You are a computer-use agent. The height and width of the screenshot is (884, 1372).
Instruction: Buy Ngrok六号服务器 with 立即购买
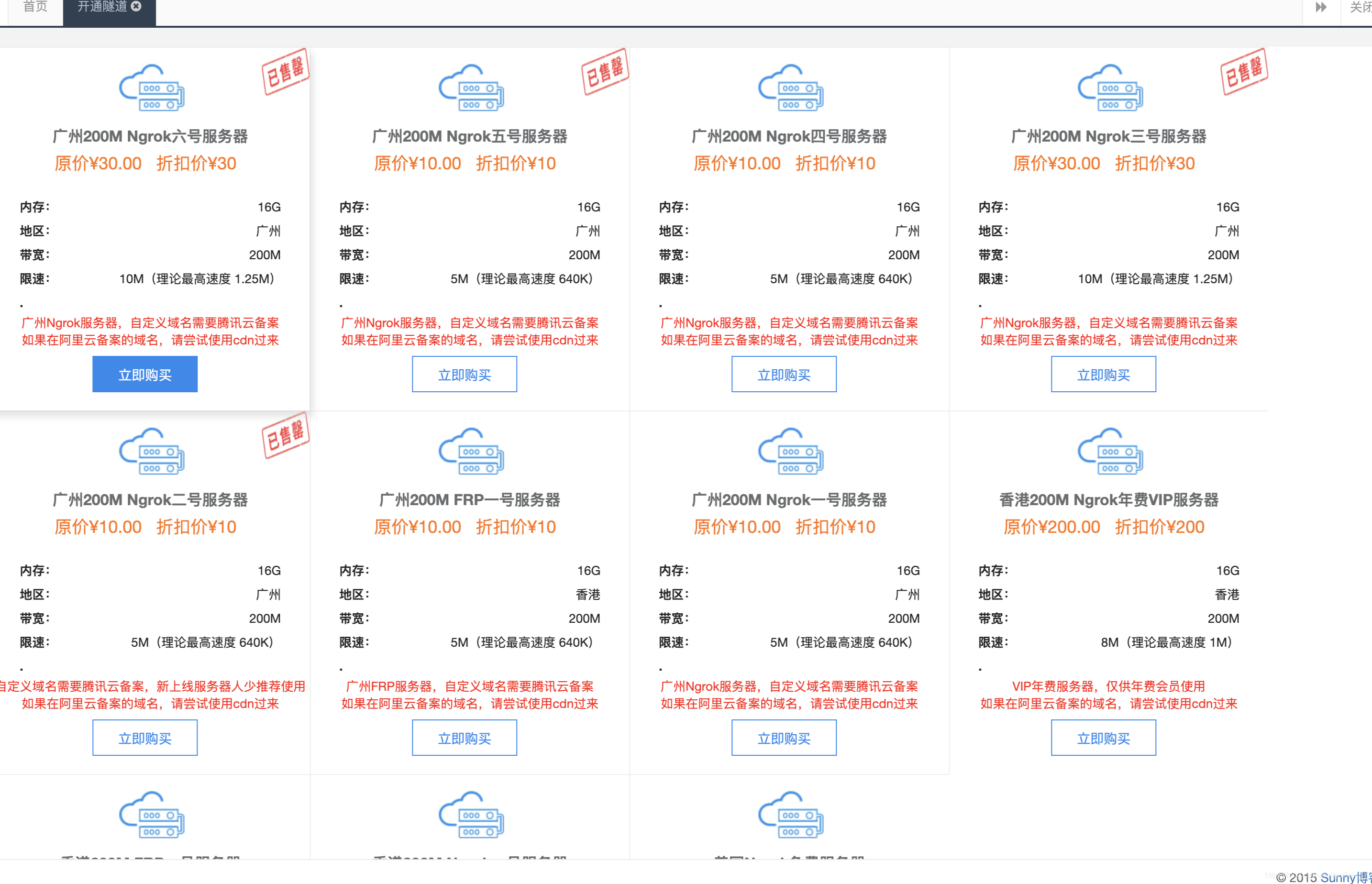click(x=145, y=374)
